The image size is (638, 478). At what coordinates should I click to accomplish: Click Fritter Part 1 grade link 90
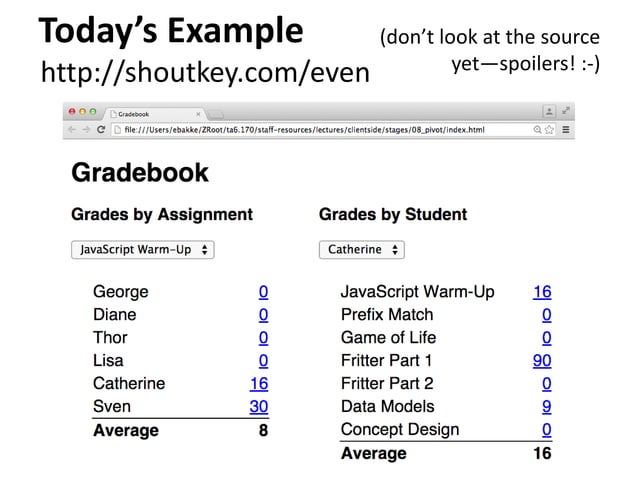tap(542, 360)
